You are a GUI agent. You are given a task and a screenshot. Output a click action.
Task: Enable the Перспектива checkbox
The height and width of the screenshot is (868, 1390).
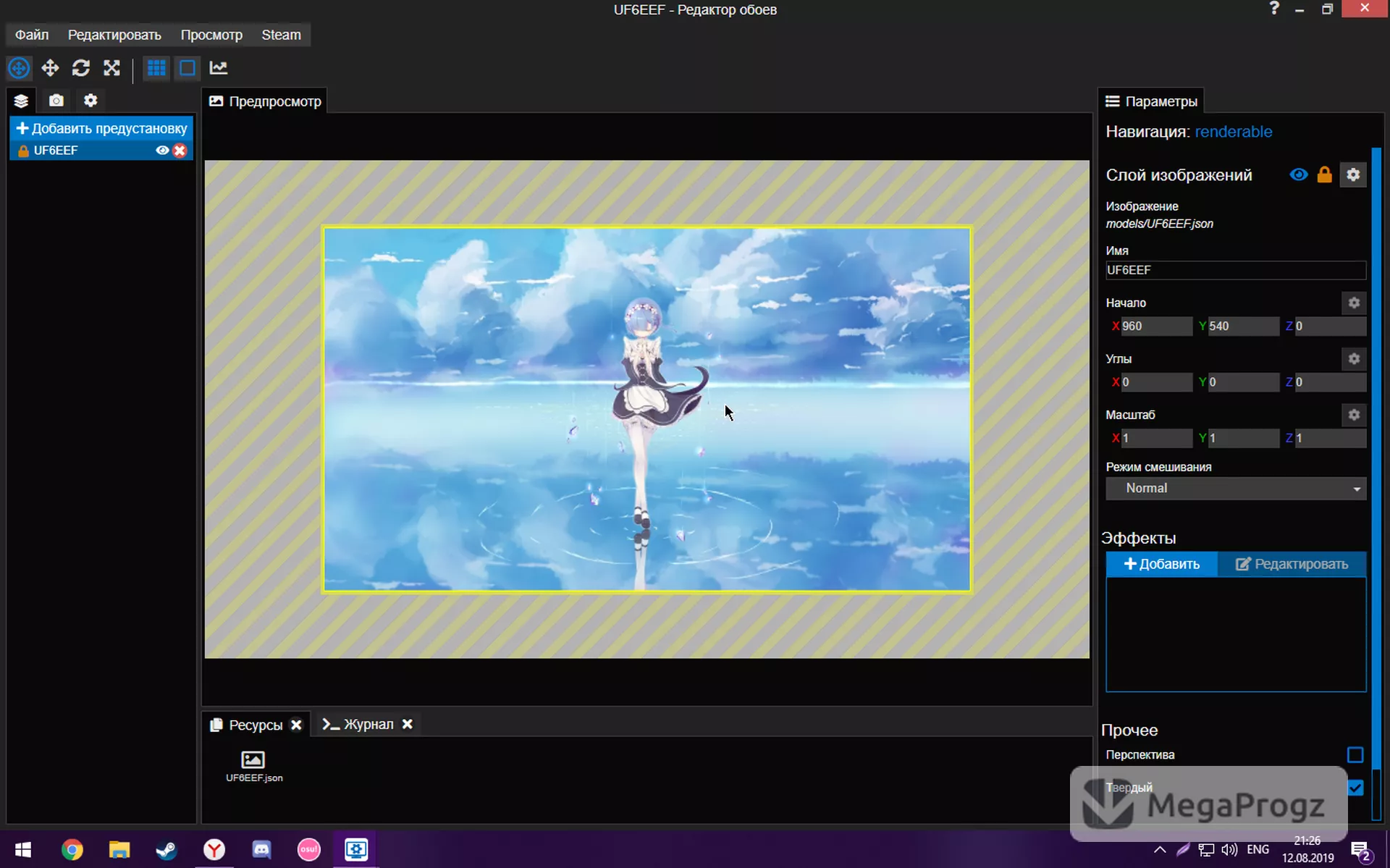(1355, 755)
